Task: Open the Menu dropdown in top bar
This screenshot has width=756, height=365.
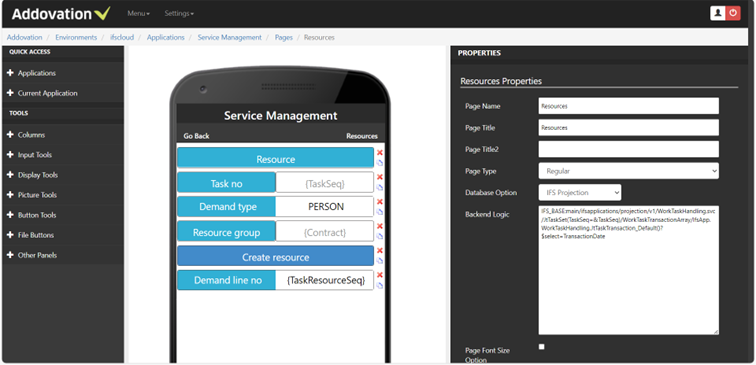Action: 138,14
